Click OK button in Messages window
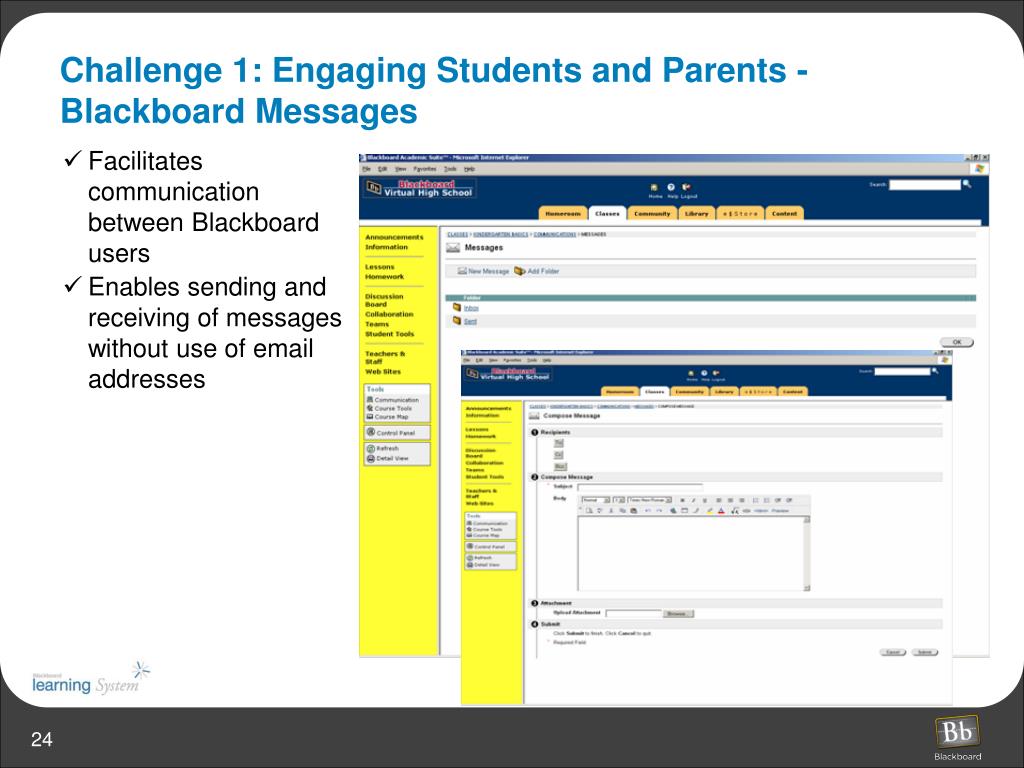This screenshot has width=1024, height=768. coord(957,342)
